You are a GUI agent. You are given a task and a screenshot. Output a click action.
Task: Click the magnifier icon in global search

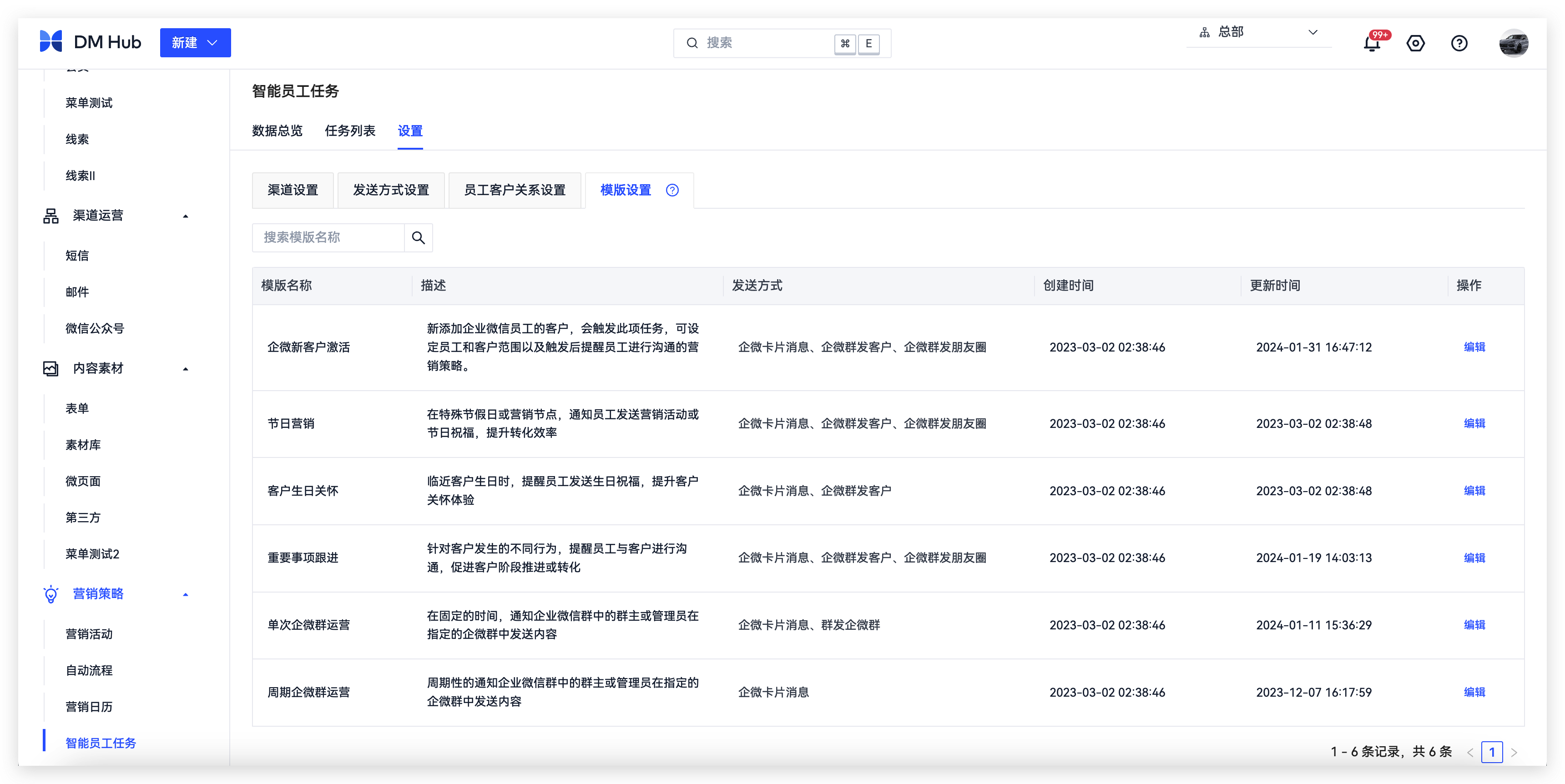692,43
